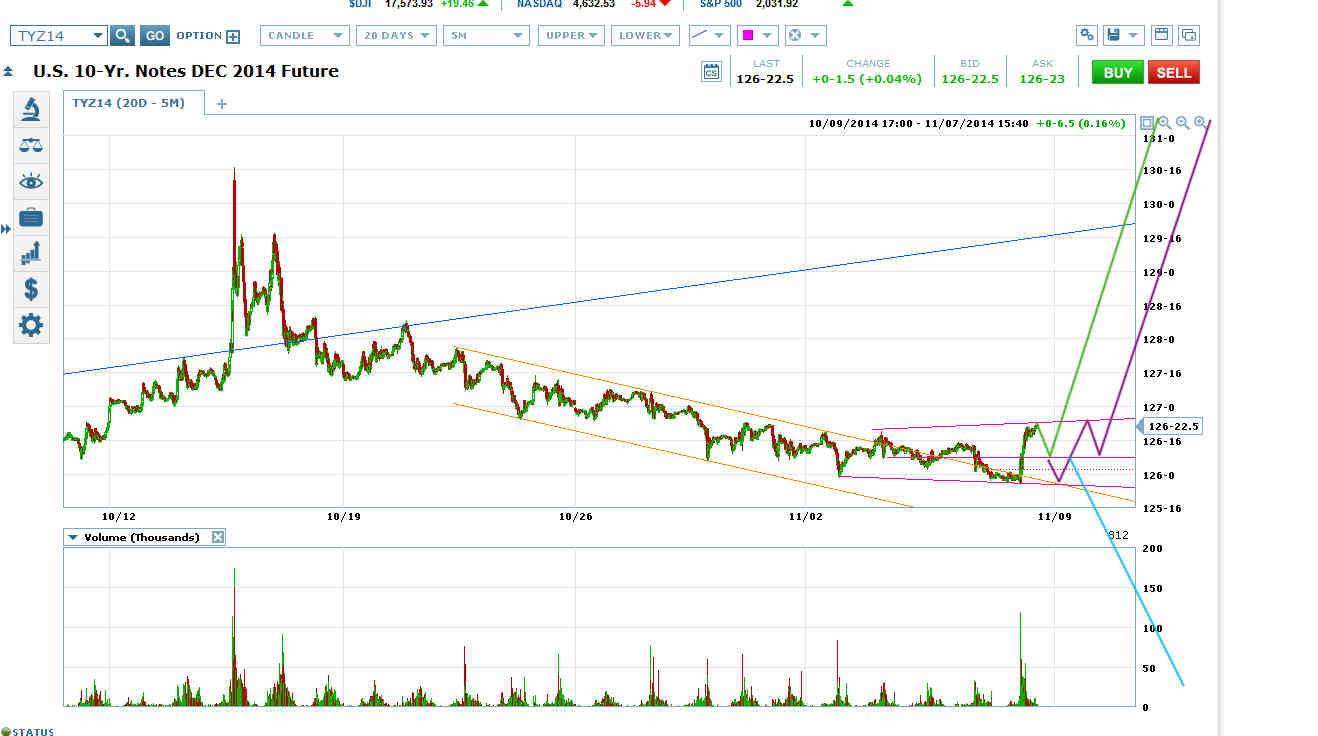
Task: Click the eye watchlist icon in the sidebar
Action: 31,181
